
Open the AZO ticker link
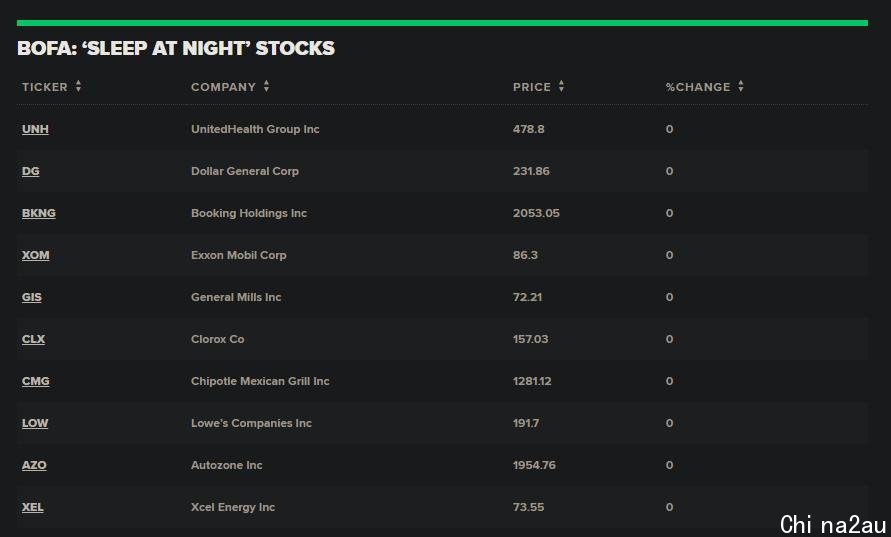[x=34, y=466]
